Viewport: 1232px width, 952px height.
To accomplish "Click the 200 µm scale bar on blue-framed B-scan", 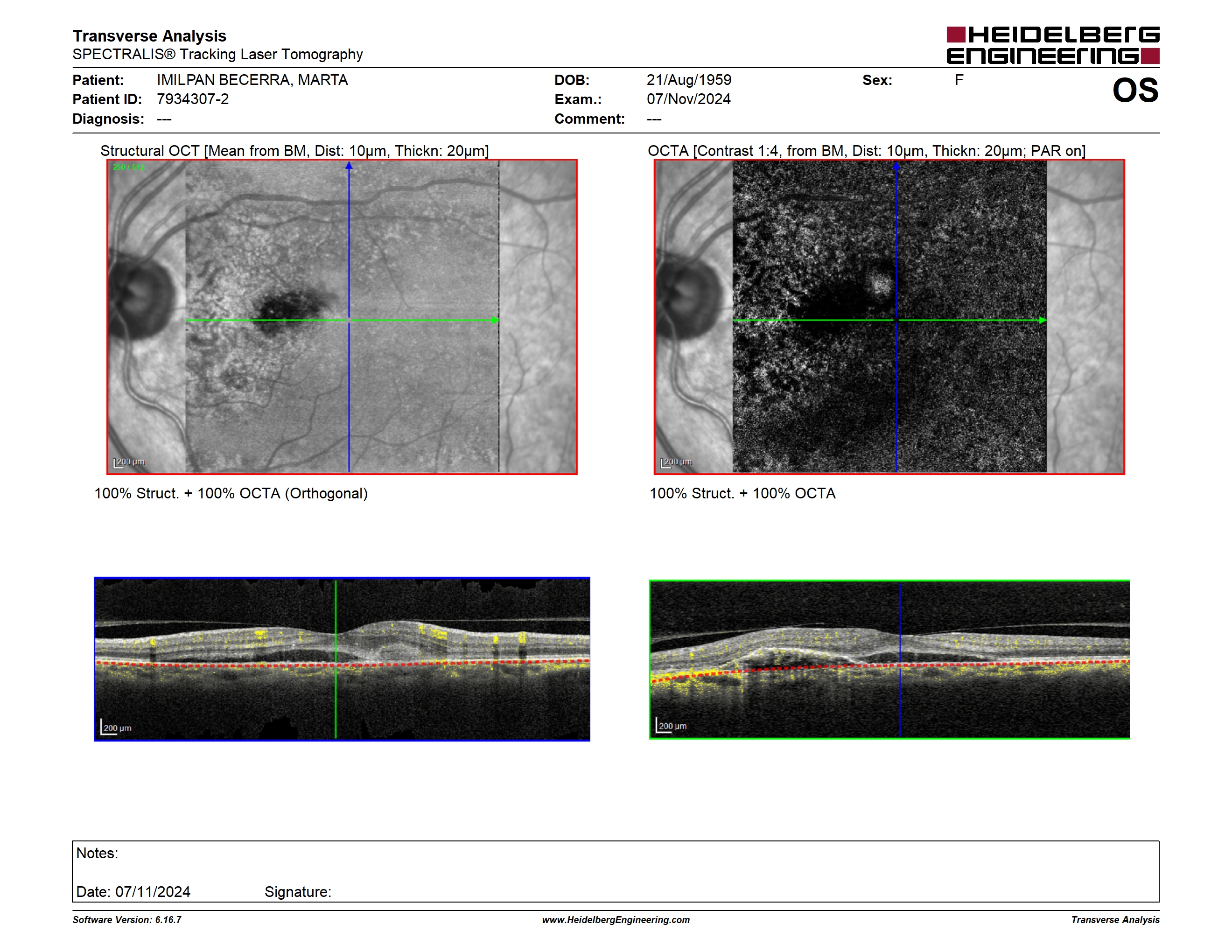I will pos(116,728).
